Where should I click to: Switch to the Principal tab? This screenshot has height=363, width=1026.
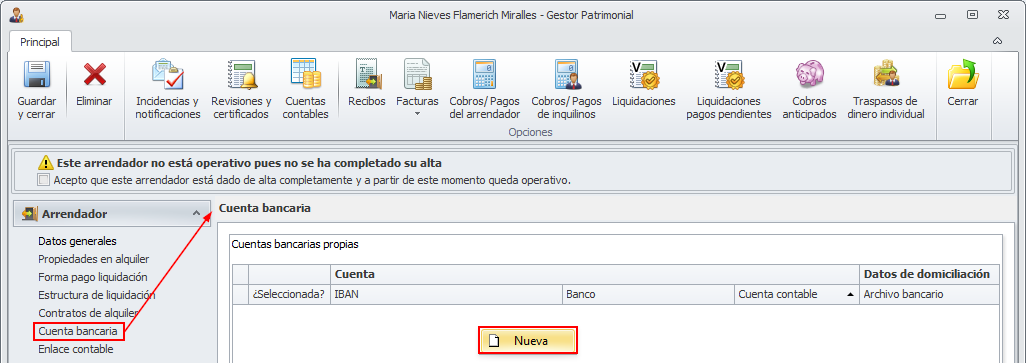40,42
